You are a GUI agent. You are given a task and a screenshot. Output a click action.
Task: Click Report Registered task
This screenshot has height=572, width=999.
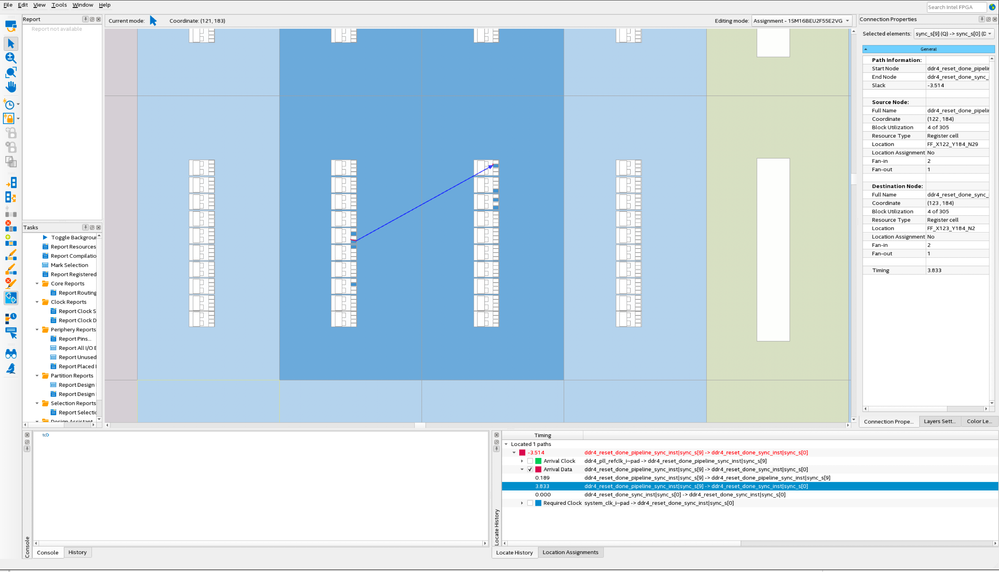69,275
